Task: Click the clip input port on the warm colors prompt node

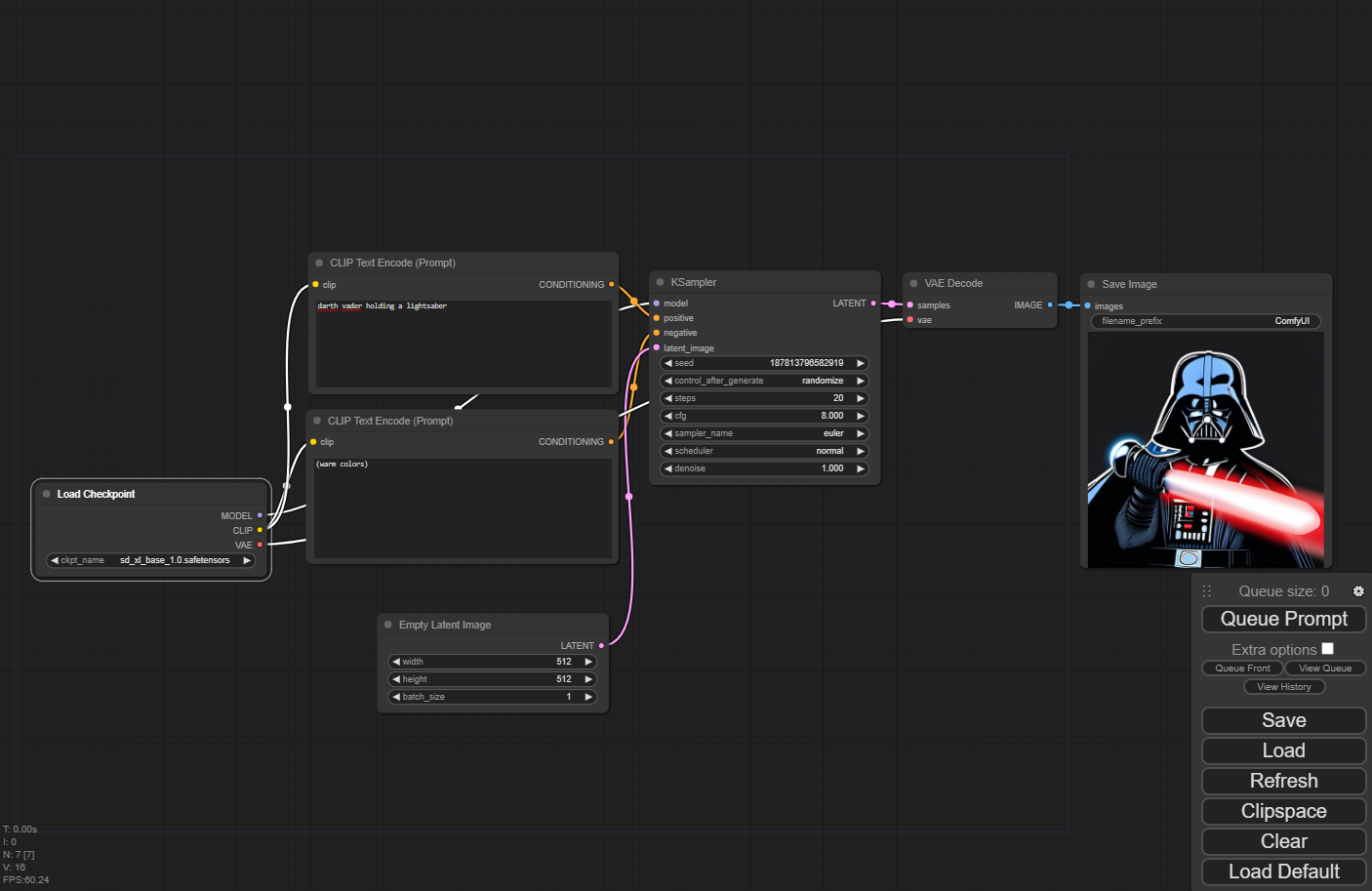Action: pos(313,442)
